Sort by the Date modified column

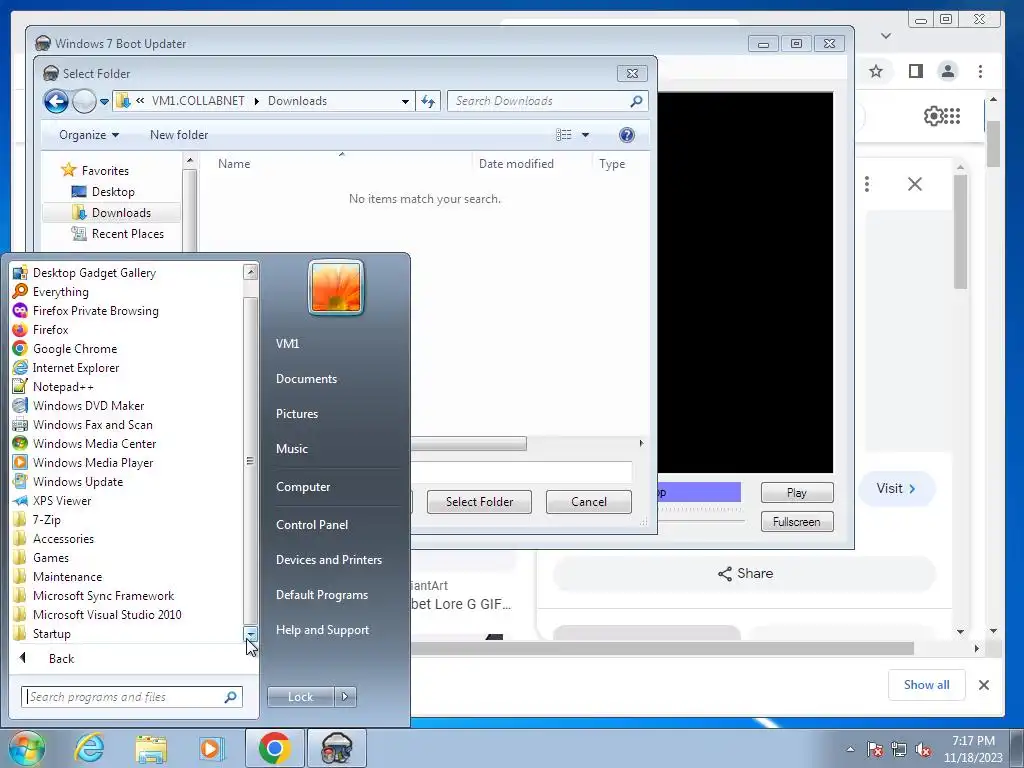click(x=516, y=164)
